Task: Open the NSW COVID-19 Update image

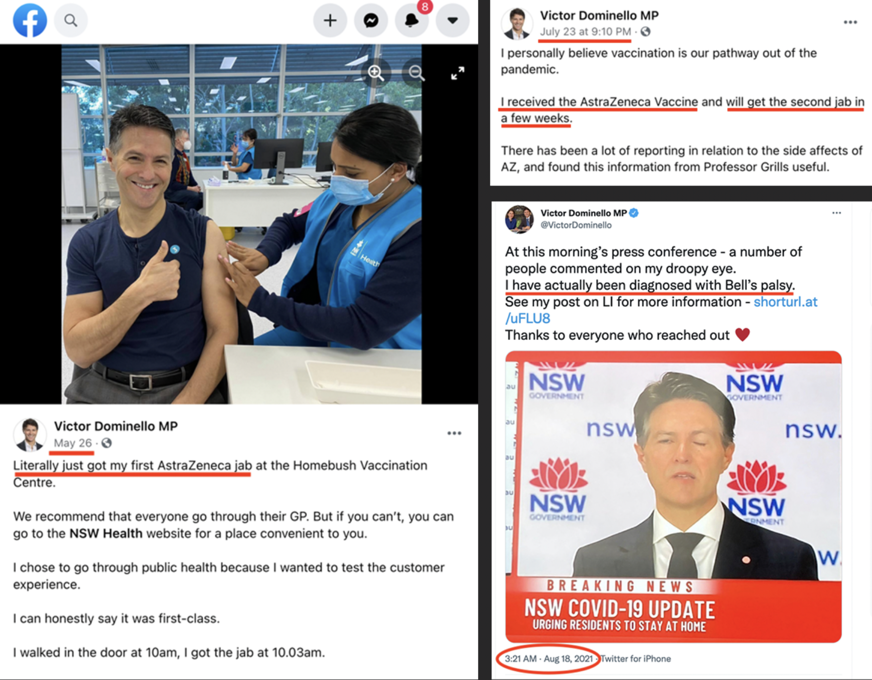Action: (x=673, y=497)
